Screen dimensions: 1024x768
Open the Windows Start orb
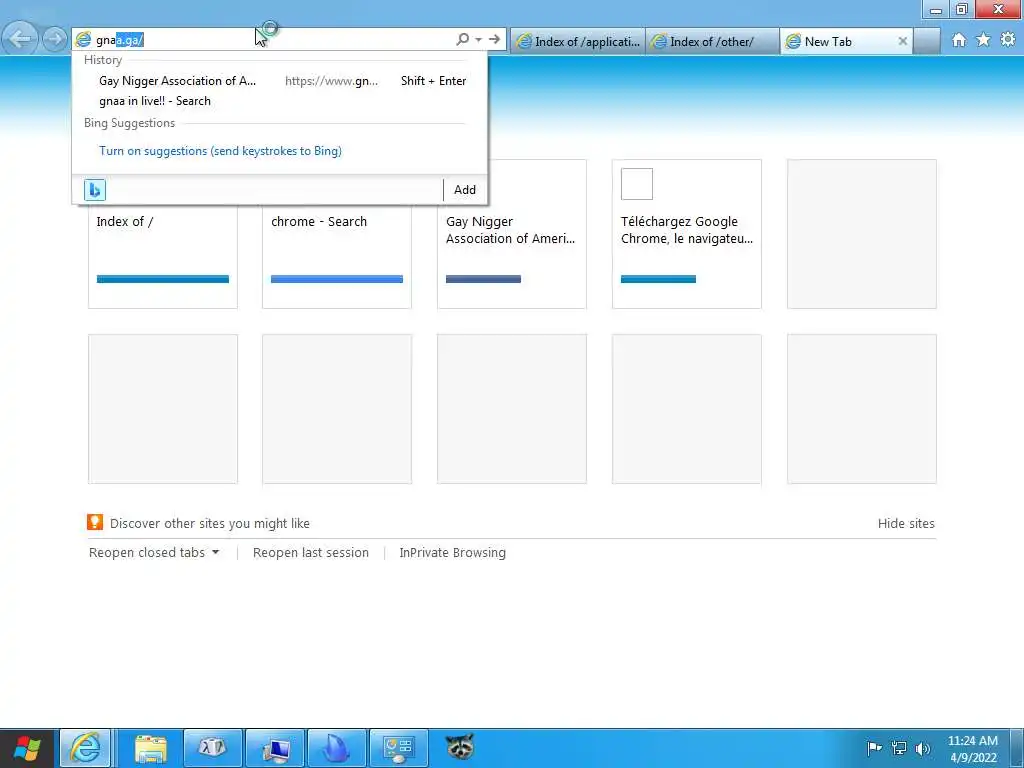click(27, 748)
